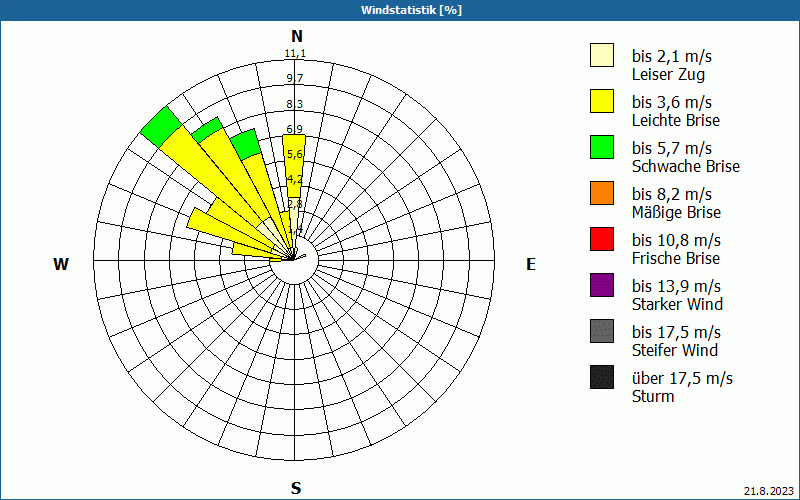Click the yellow 'bis 3,6 m/s' legend swatch
800x500 pixels.
coord(602,101)
